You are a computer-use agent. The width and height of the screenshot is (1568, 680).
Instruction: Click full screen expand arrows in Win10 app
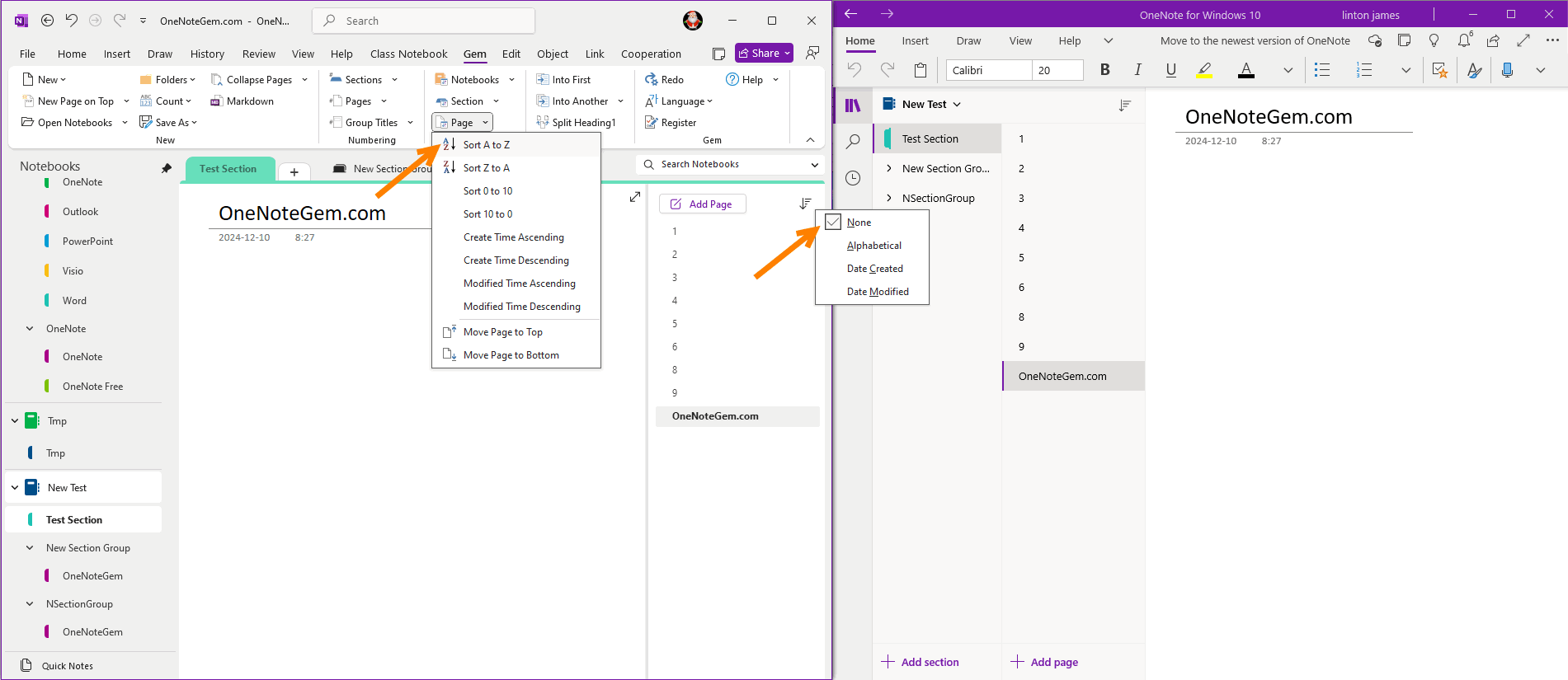click(x=1523, y=40)
